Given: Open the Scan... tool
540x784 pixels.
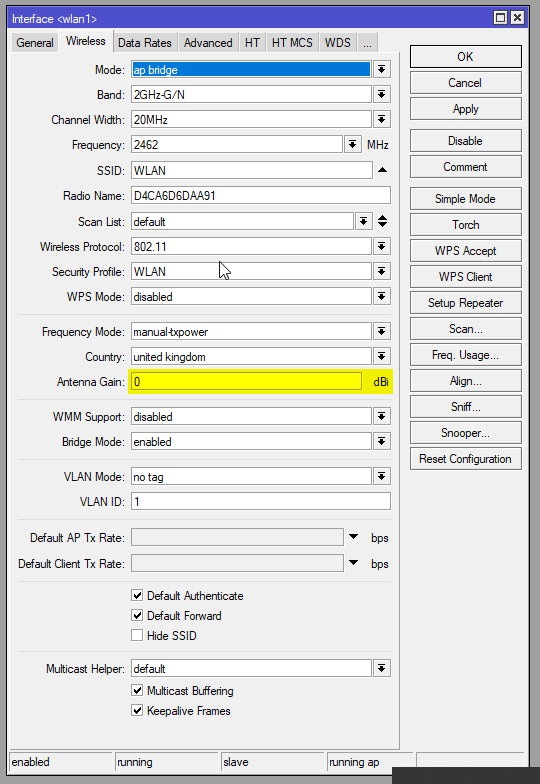Looking at the screenshot, I should coord(466,328).
